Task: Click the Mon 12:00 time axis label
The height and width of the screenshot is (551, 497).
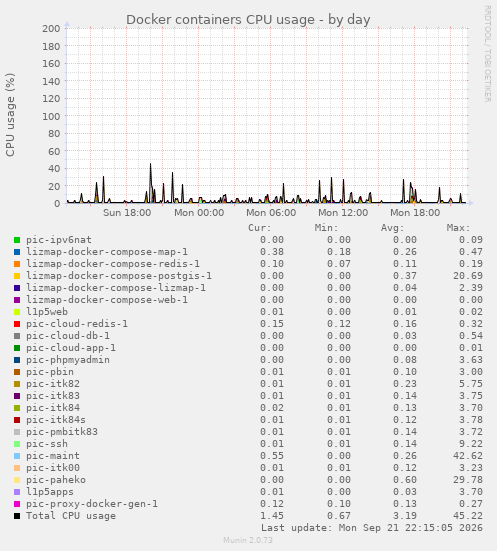Action: point(343,213)
